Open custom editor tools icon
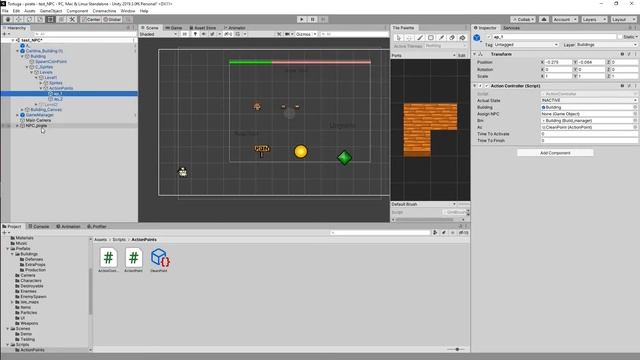The width and height of the screenshot is (640, 360). pyautogui.click(x=72, y=19)
